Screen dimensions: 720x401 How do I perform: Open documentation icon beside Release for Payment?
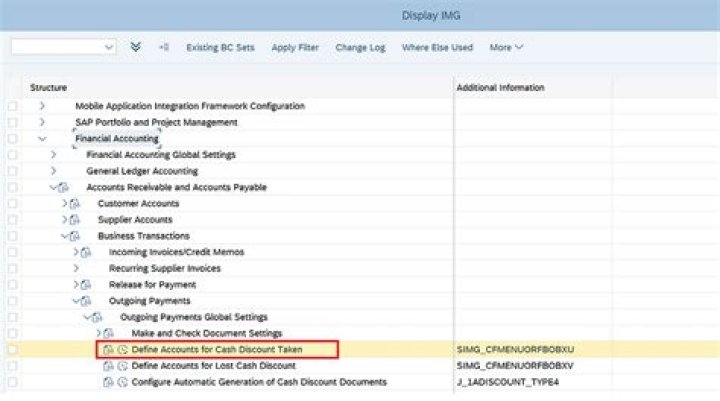(86, 285)
